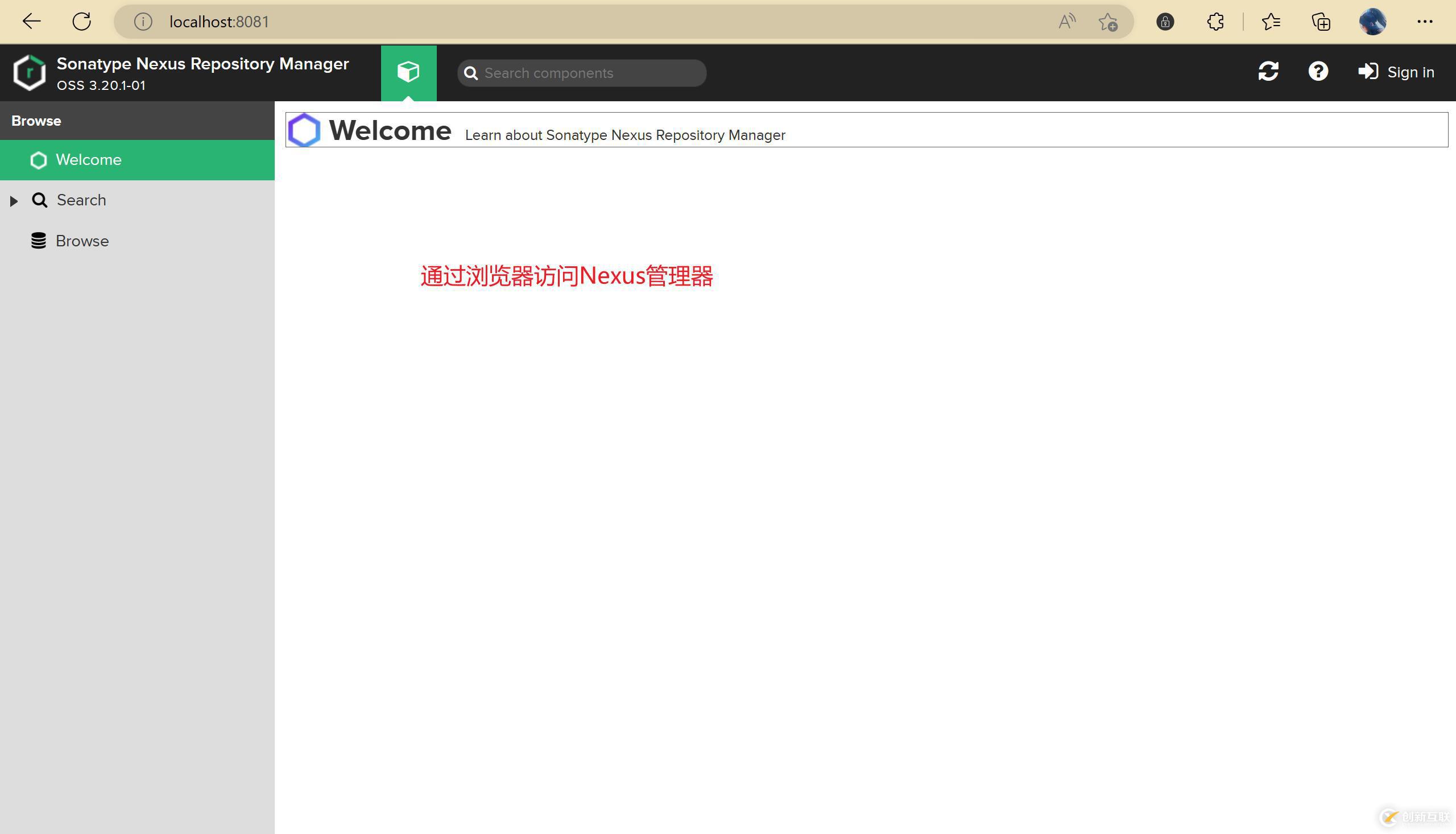
Task: View site information icon in address bar
Action: tap(143, 22)
